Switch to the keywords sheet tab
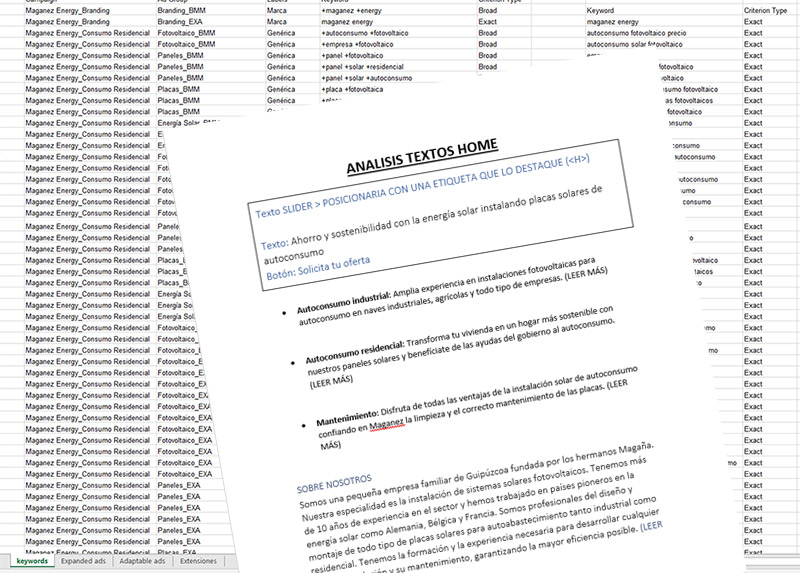 (32, 562)
